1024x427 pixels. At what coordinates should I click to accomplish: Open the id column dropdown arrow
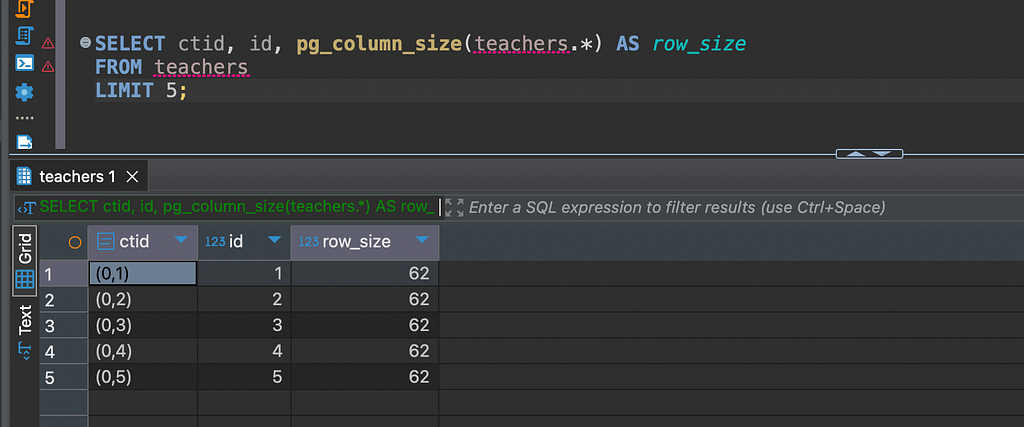click(x=274, y=241)
